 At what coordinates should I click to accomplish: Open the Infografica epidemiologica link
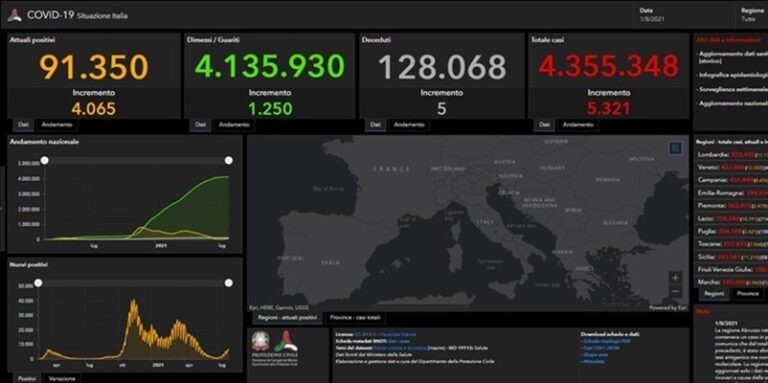[732, 75]
